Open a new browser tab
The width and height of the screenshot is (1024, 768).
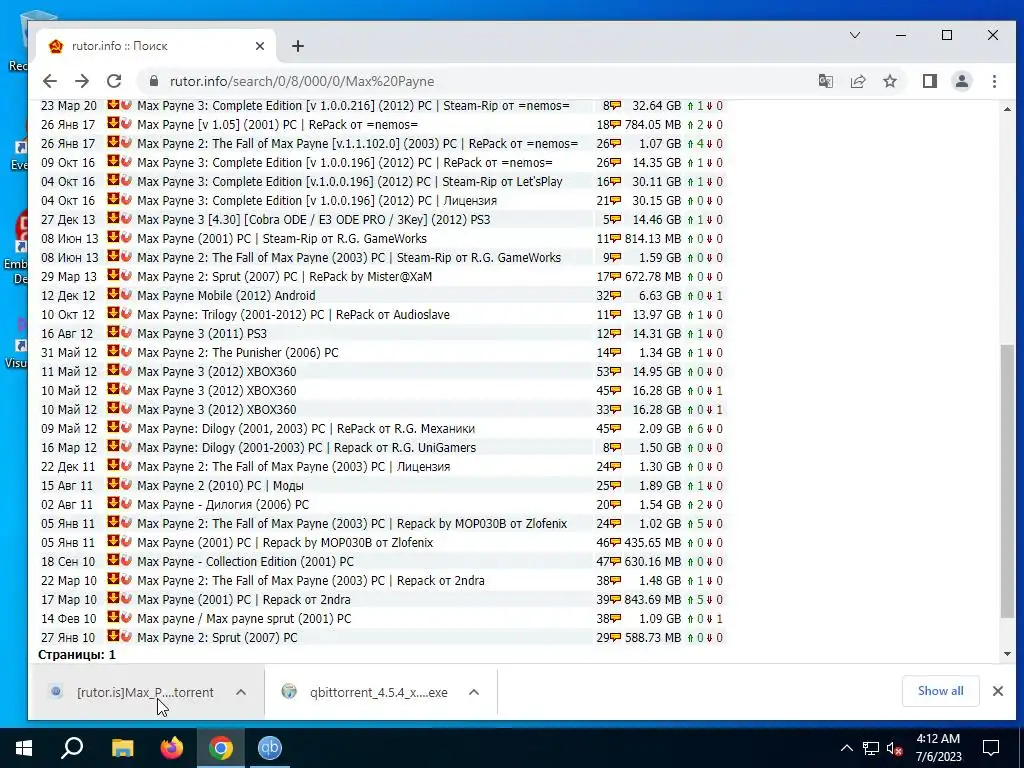298,46
